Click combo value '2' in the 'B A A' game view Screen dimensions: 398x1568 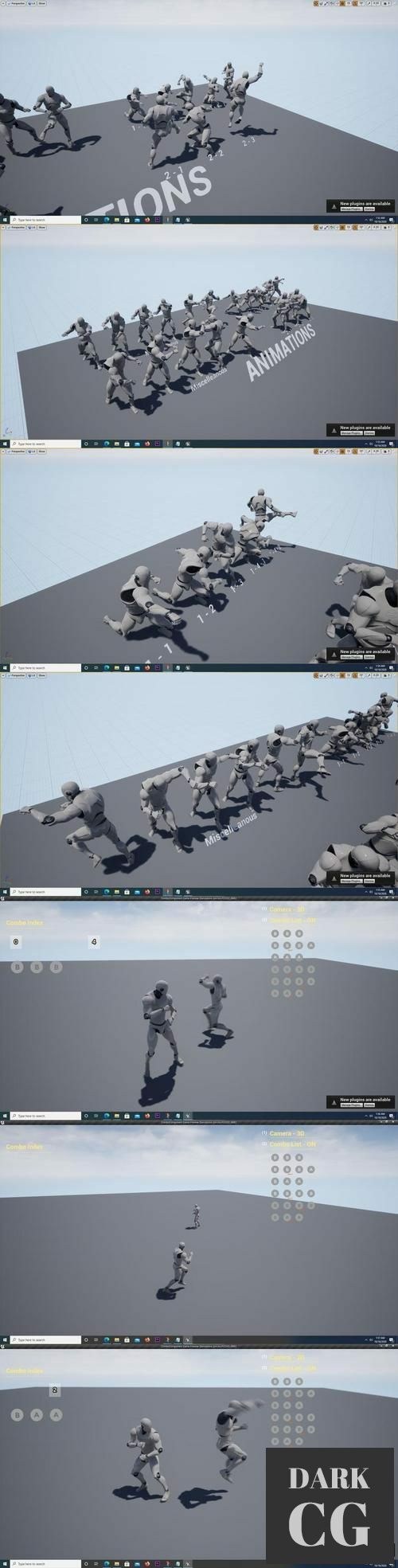[x=55, y=1390]
